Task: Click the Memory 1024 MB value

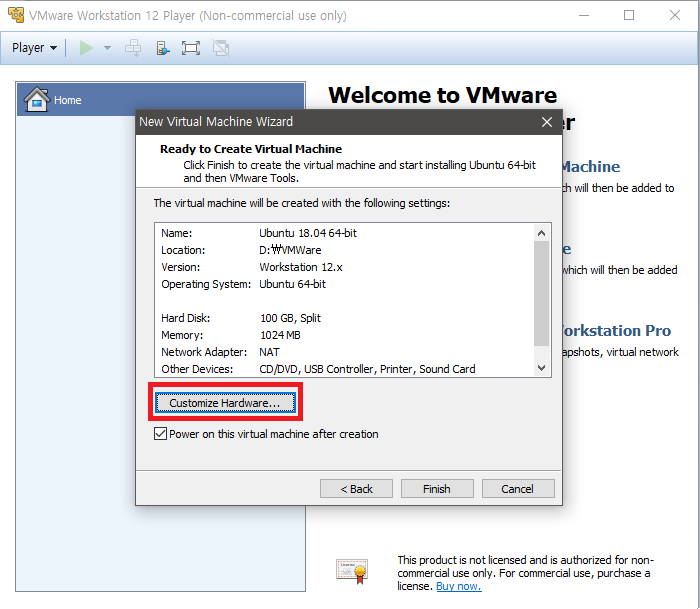Action: tap(280, 335)
